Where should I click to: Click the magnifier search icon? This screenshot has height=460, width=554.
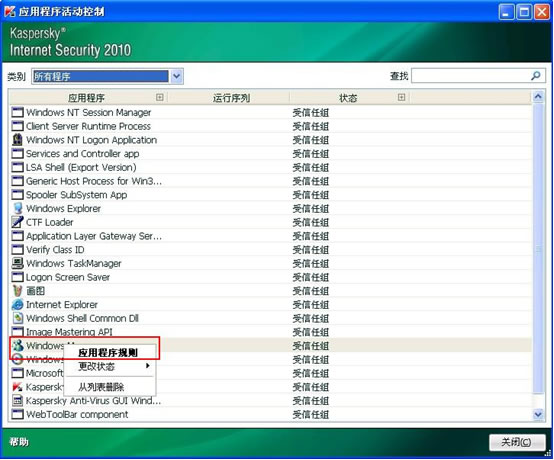pyautogui.click(x=536, y=76)
